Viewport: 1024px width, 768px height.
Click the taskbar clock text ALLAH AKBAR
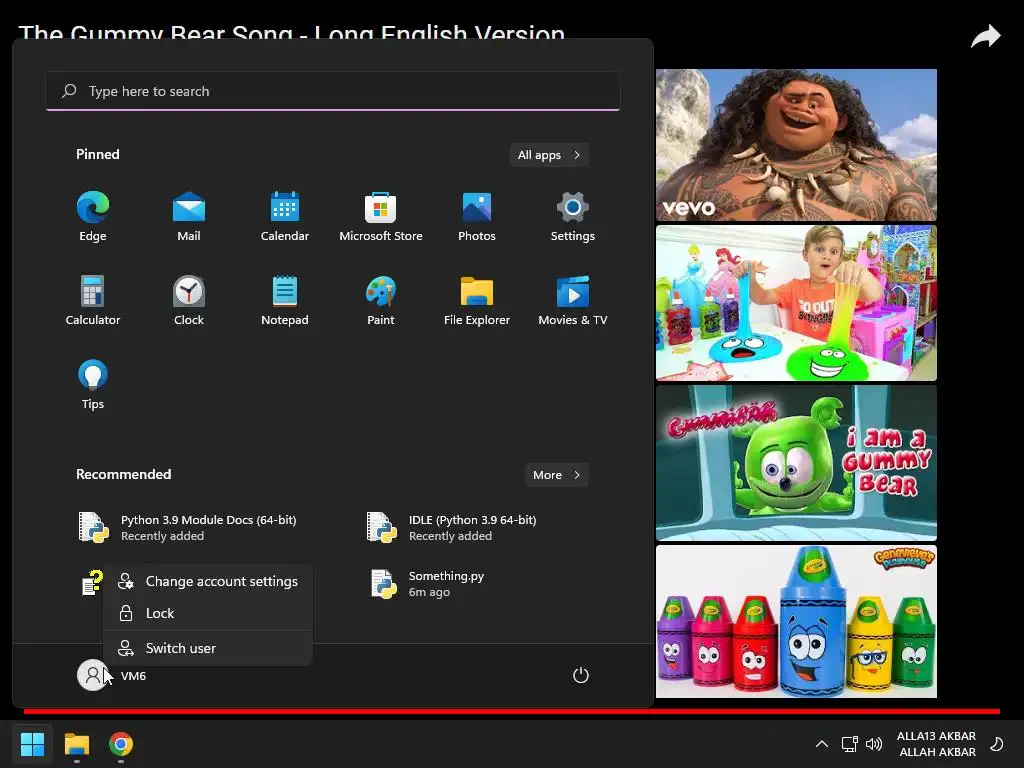click(x=937, y=752)
